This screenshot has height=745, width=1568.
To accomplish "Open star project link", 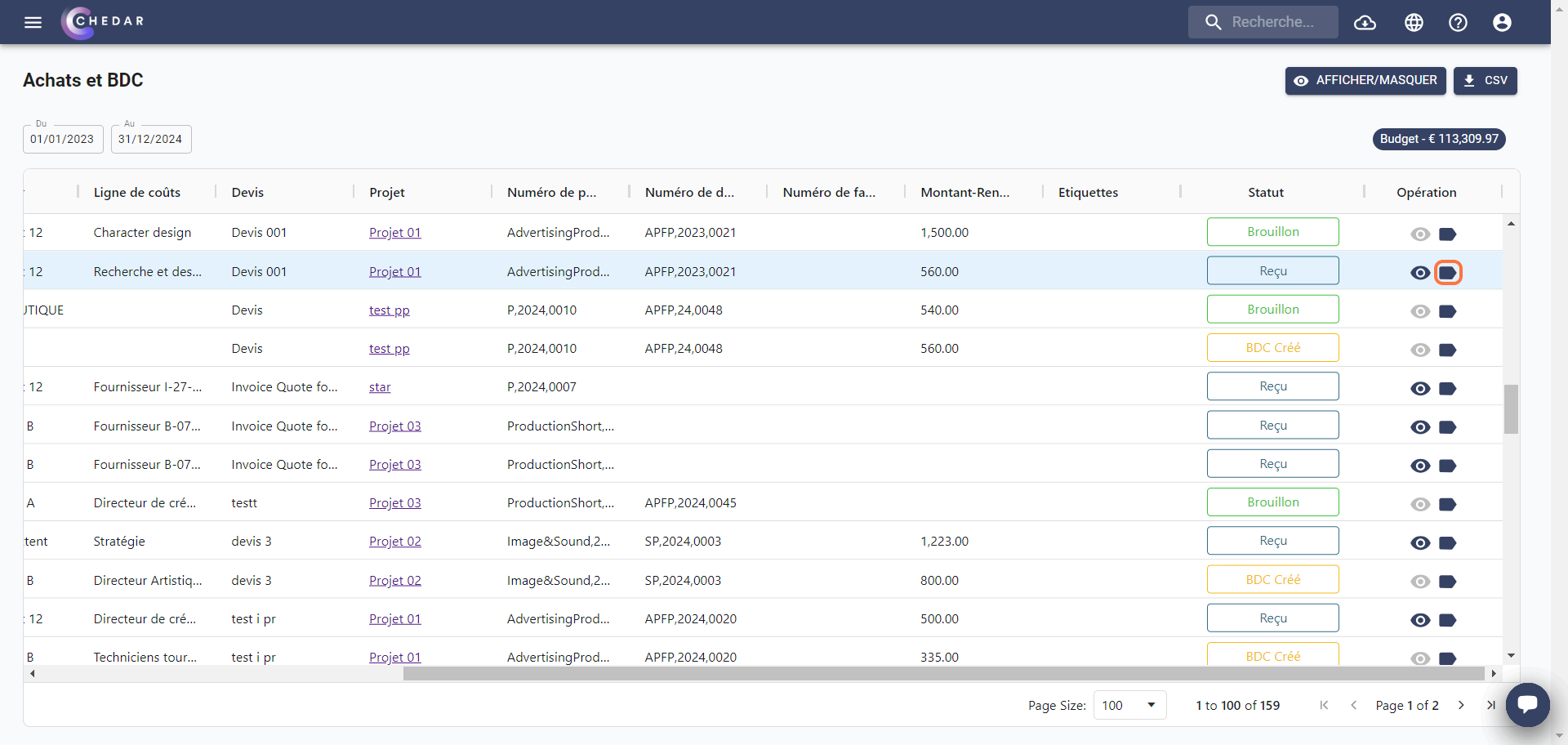I will (x=380, y=387).
